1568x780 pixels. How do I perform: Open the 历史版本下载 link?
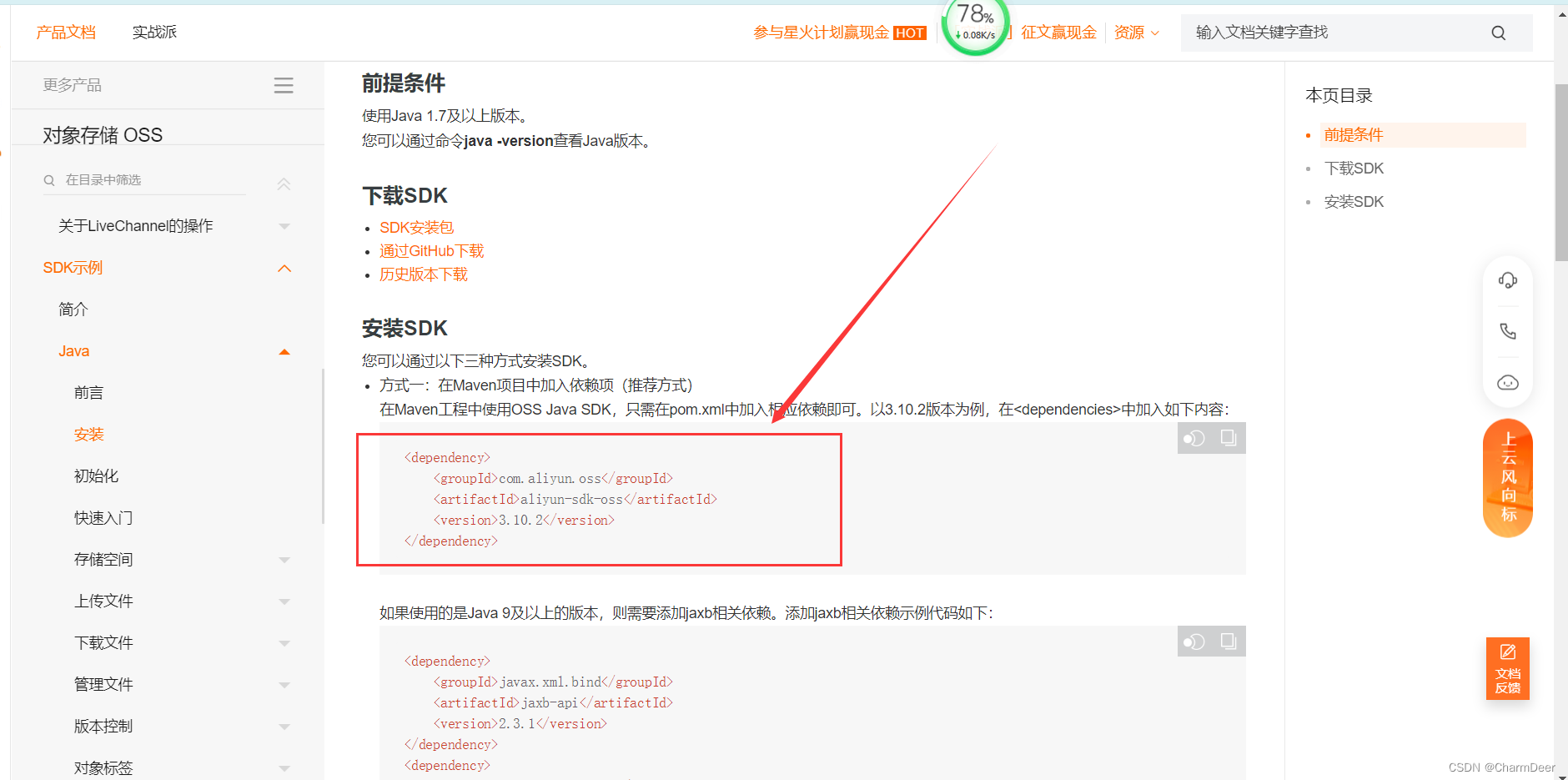coord(424,274)
